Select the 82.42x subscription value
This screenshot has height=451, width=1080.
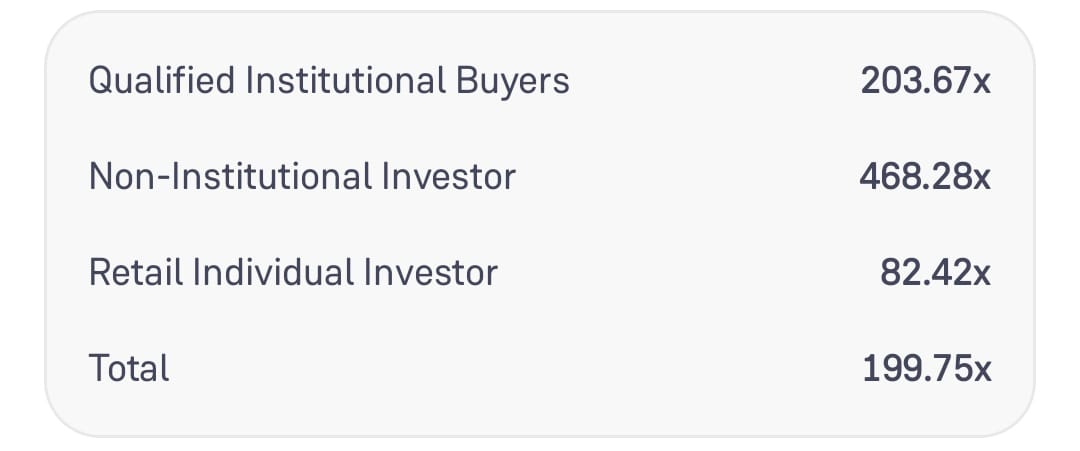(935, 272)
